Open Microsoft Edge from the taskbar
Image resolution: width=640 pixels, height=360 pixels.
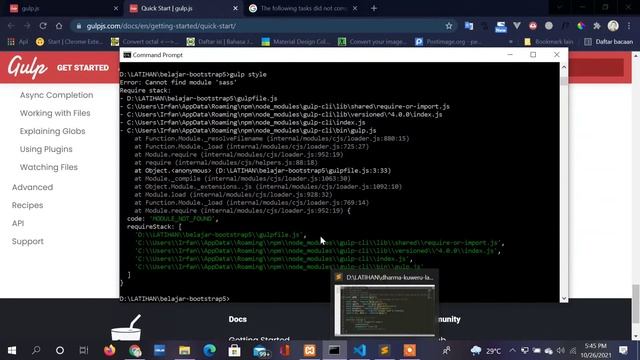(209, 350)
